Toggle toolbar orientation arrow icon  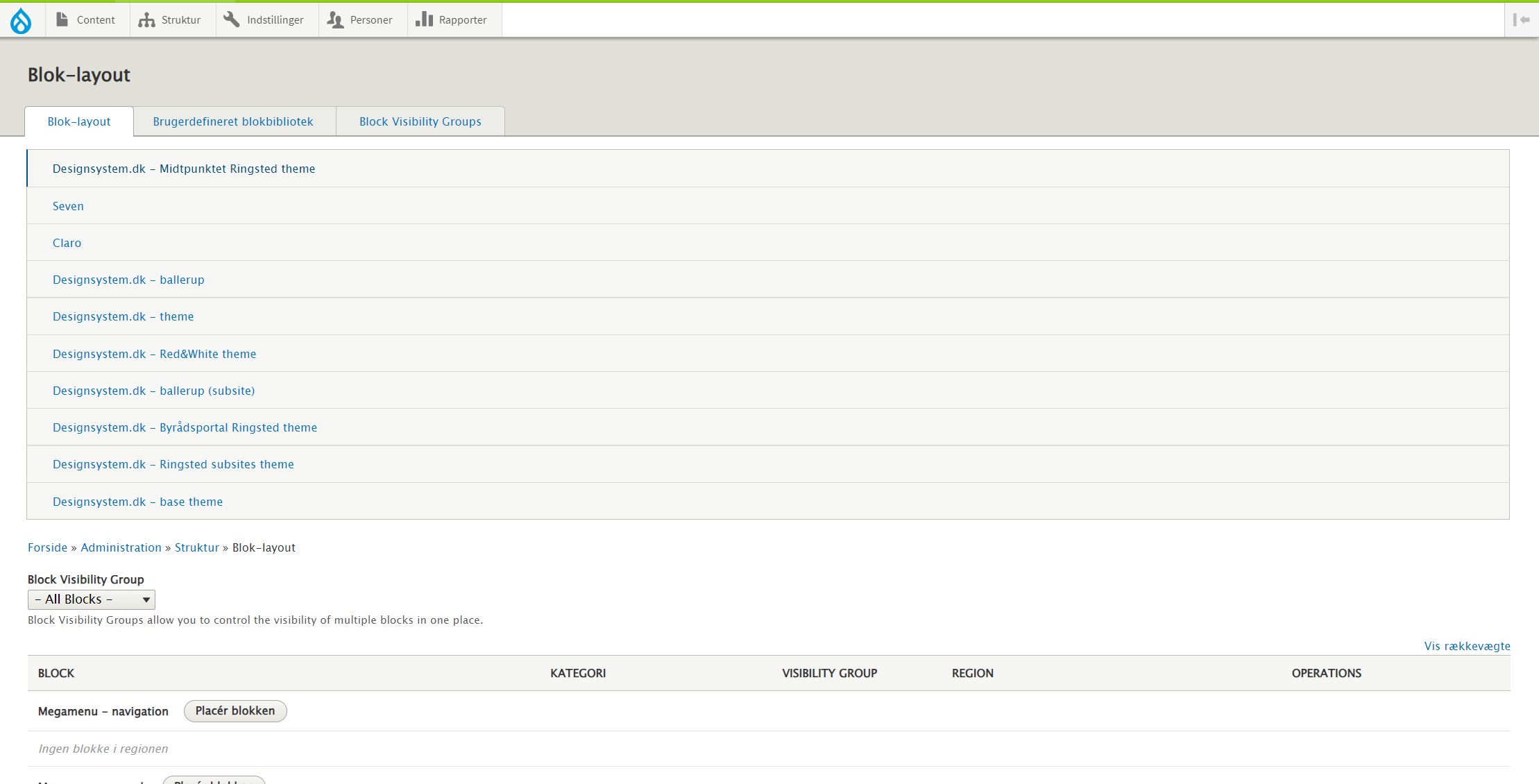point(1521,20)
